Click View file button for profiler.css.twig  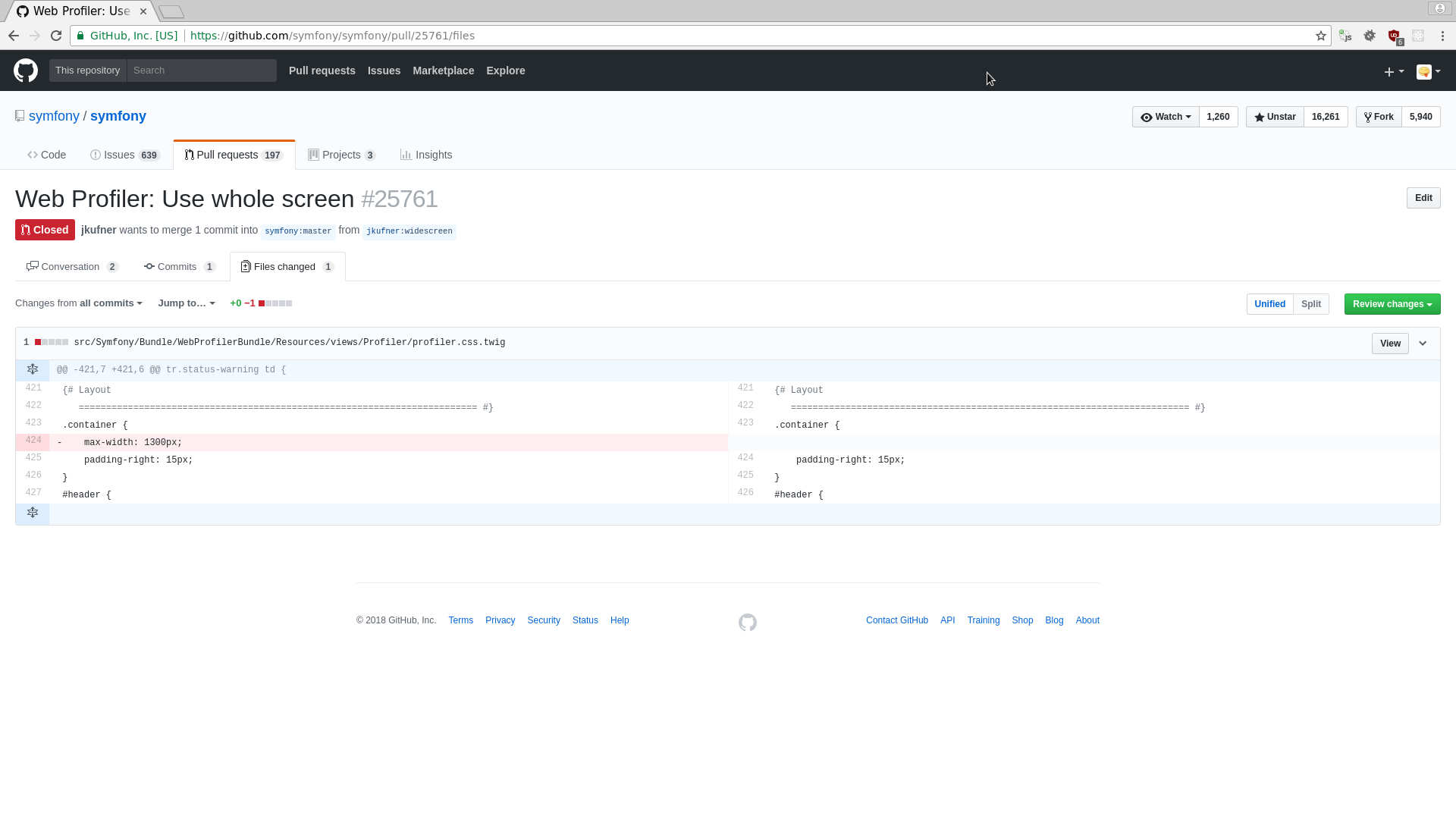(1390, 344)
